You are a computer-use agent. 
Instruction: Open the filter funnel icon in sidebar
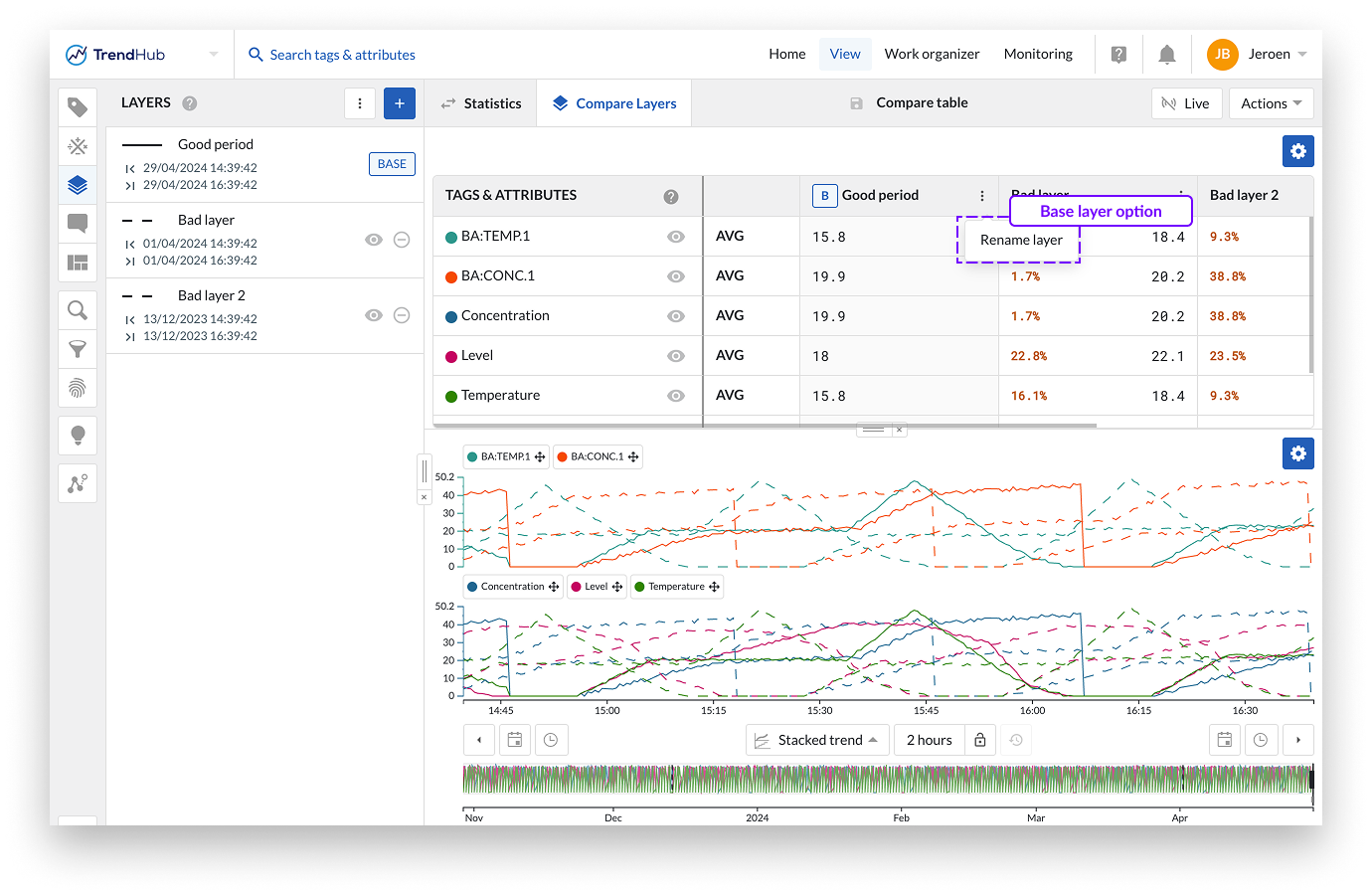(78, 349)
